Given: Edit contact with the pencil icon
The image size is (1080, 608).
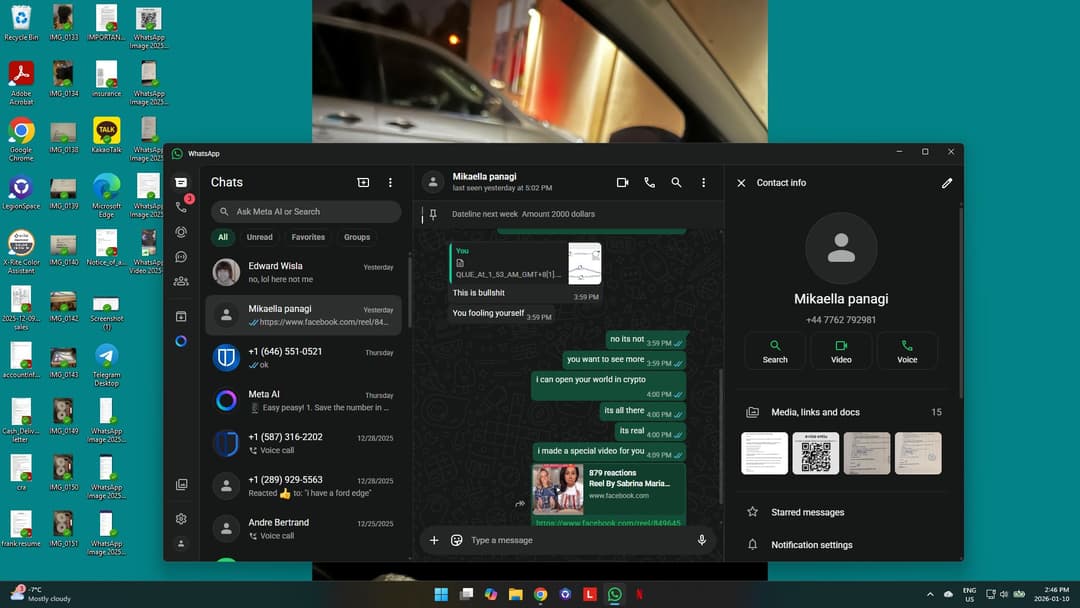Looking at the screenshot, I should (x=947, y=183).
